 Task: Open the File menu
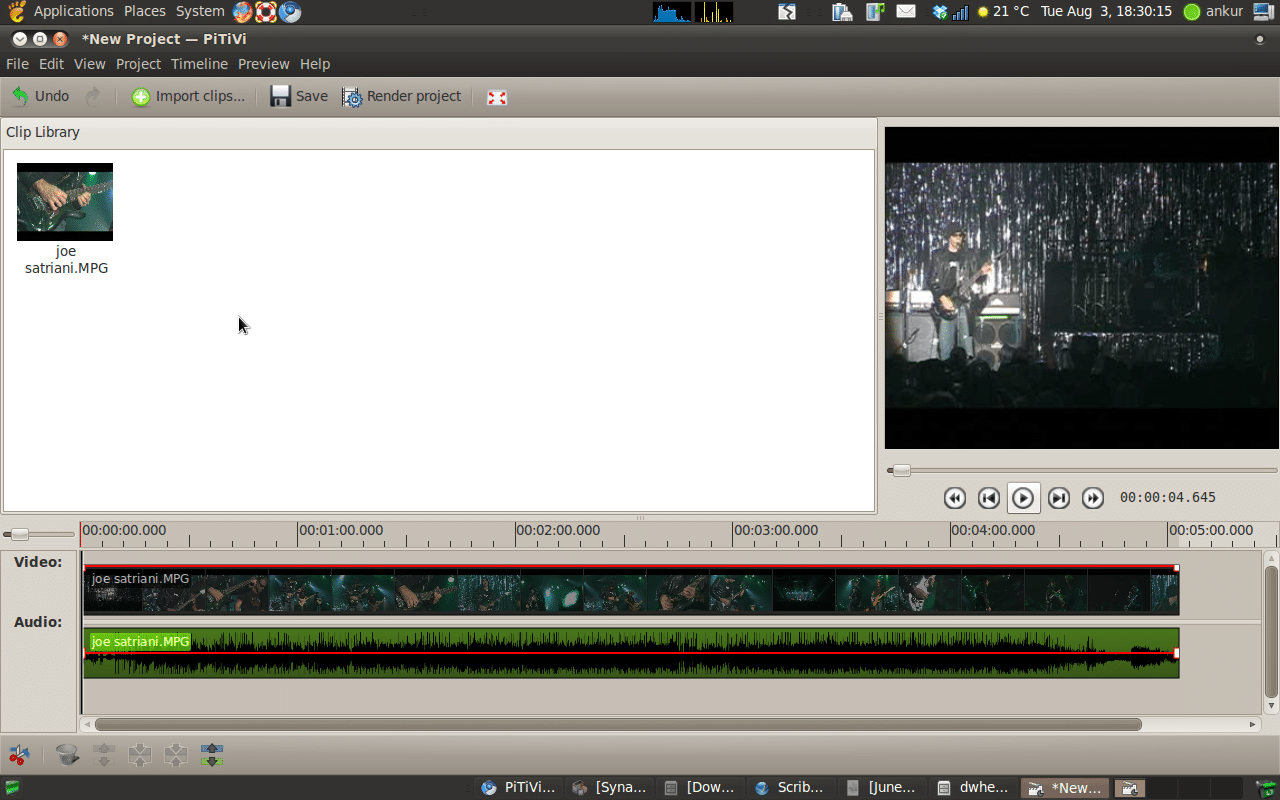coord(17,64)
